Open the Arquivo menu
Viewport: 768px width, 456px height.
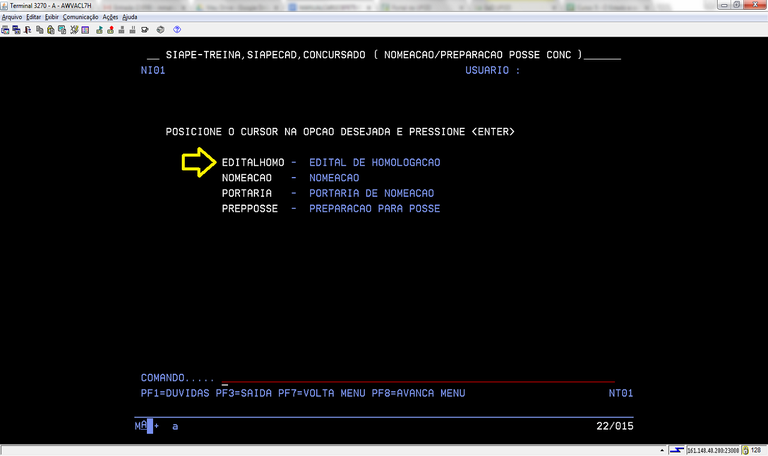pyautogui.click(x=12, y=17)
